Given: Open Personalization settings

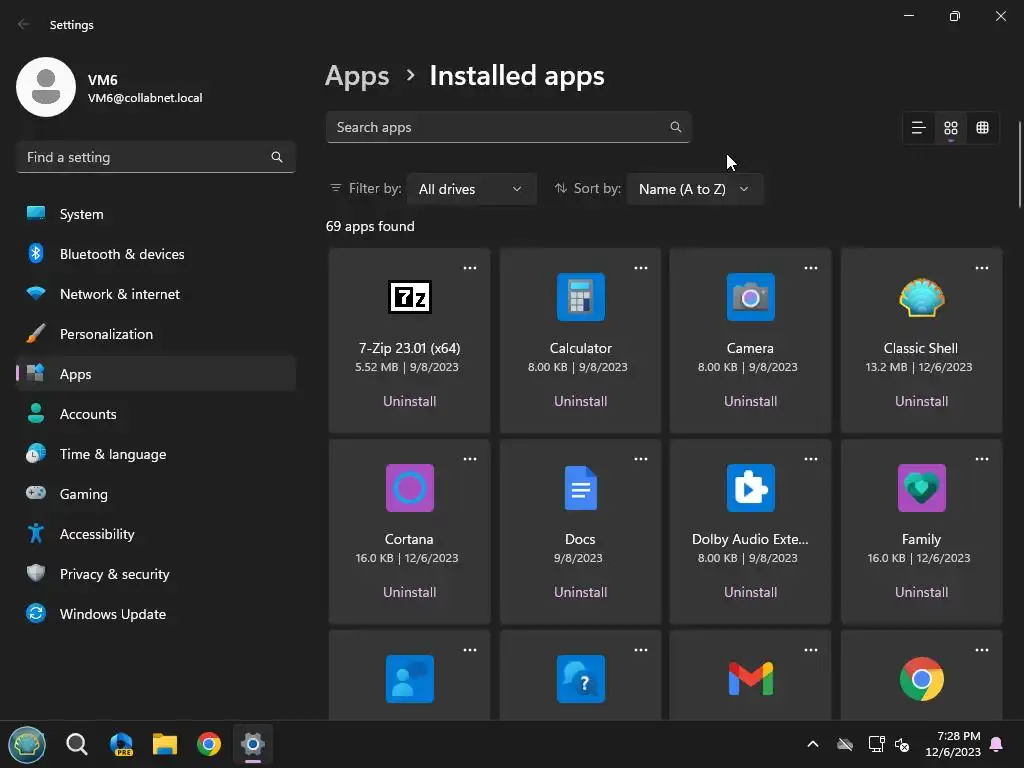Looking at the screenshot, I should pos(155,334).
